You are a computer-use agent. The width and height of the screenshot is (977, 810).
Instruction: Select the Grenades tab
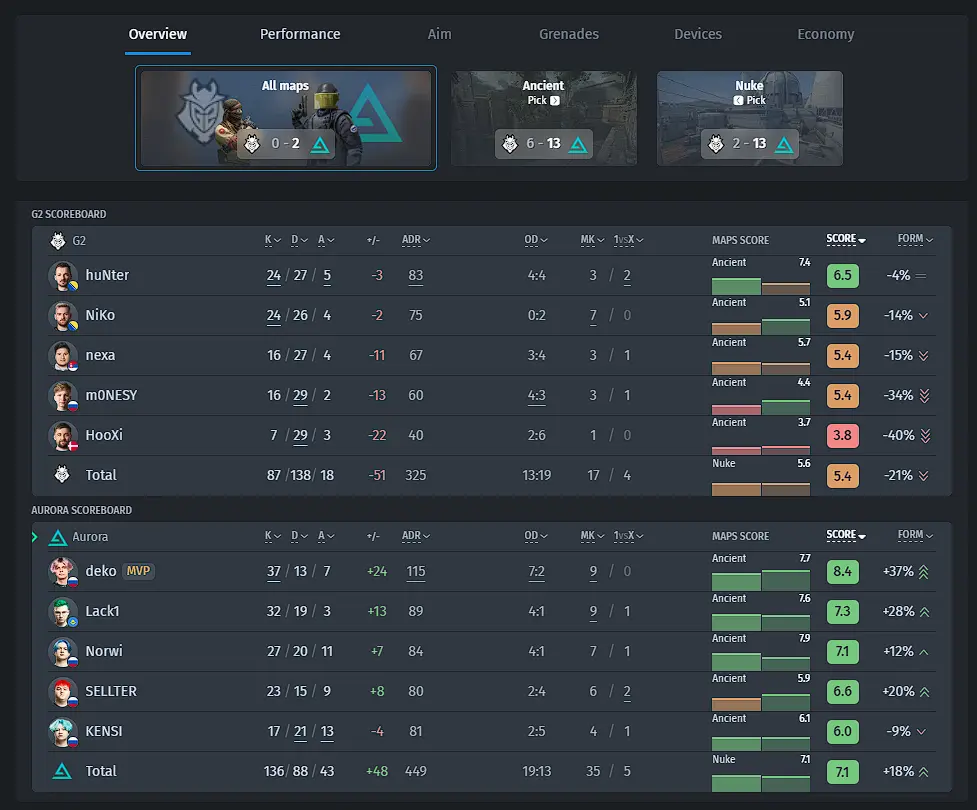(x=569, y=34)
